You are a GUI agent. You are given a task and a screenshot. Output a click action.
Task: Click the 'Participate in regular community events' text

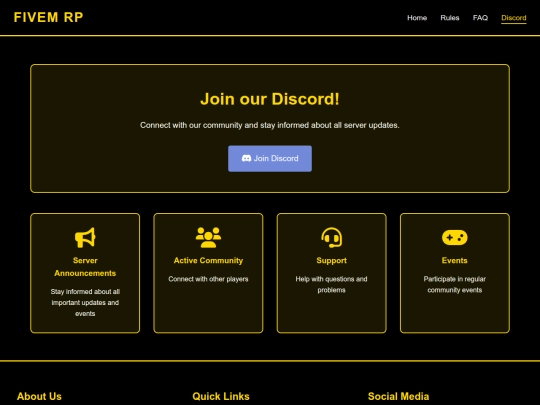[x=455, y=284]
